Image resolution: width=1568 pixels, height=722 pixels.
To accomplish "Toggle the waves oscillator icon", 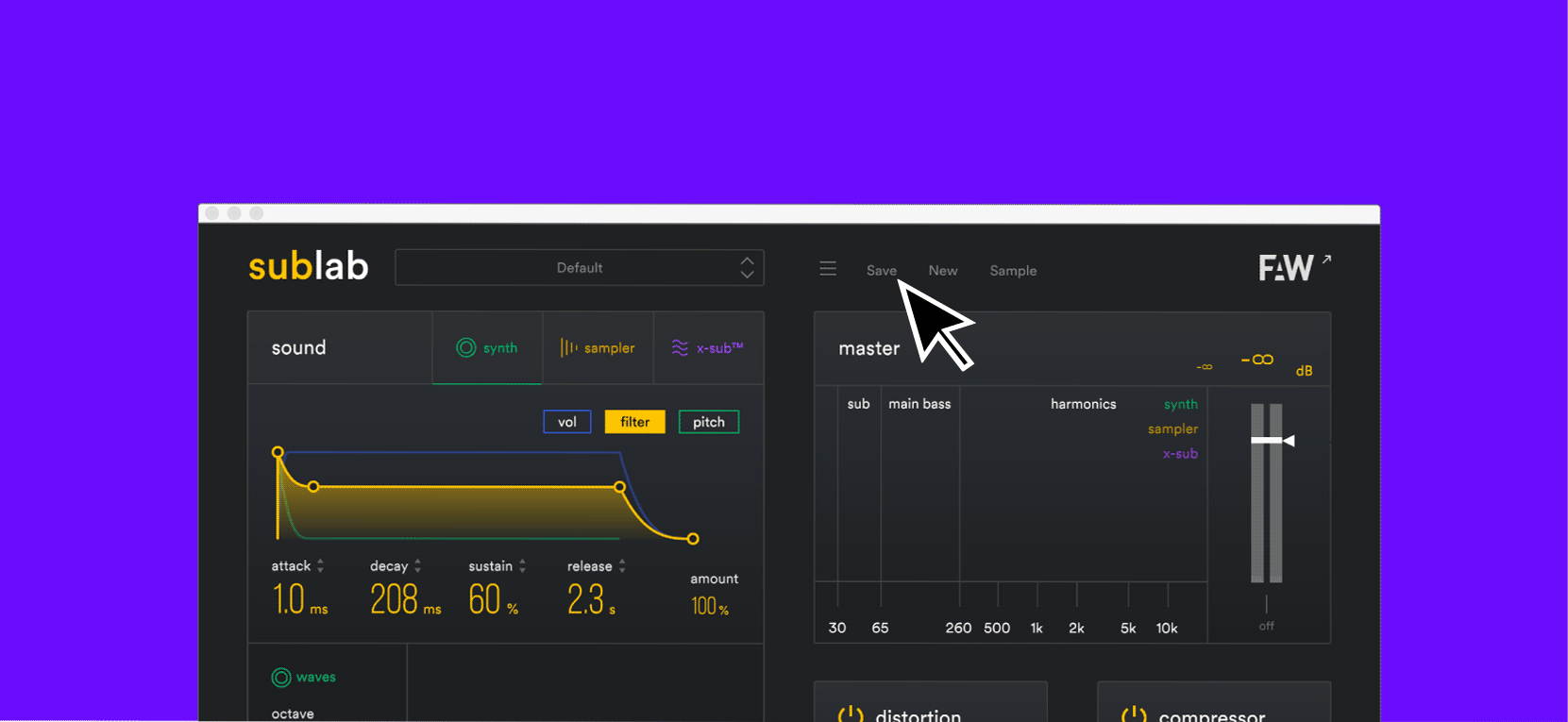I will click(281, 678).
